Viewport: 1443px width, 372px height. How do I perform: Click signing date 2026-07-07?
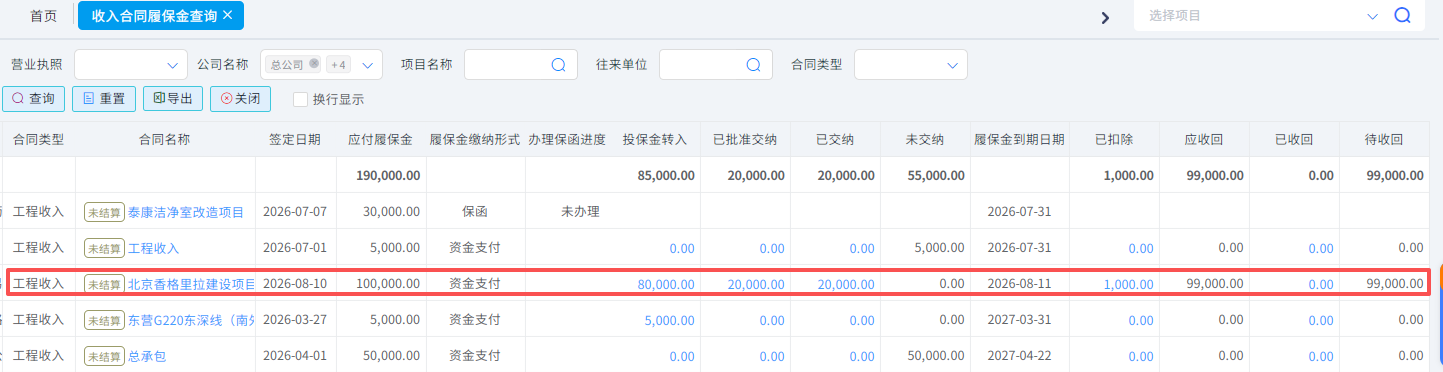[295, 212]
